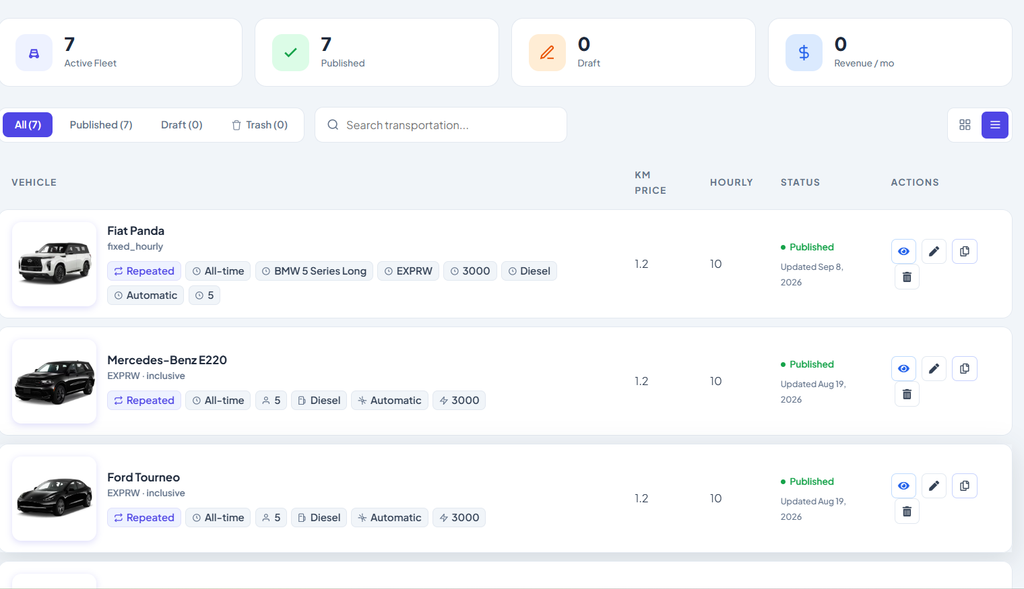
Task: Focus the Search transportation field
Action: click(x=441, y=125)
